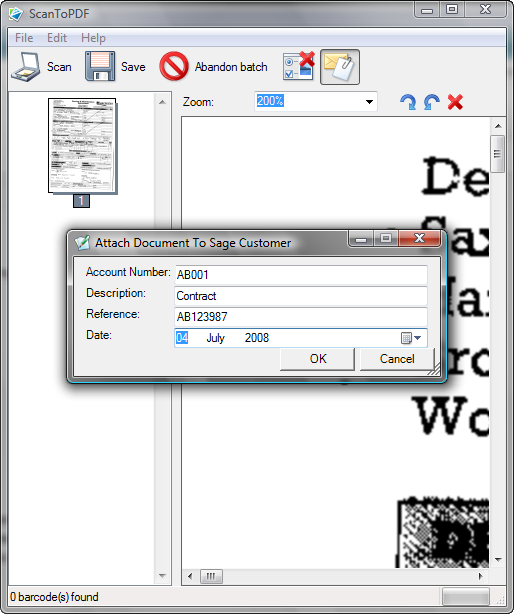Select the day 04 in date field
Image resolution: width=514 pixels, height=614 pixels.
(x=182, y=338)
